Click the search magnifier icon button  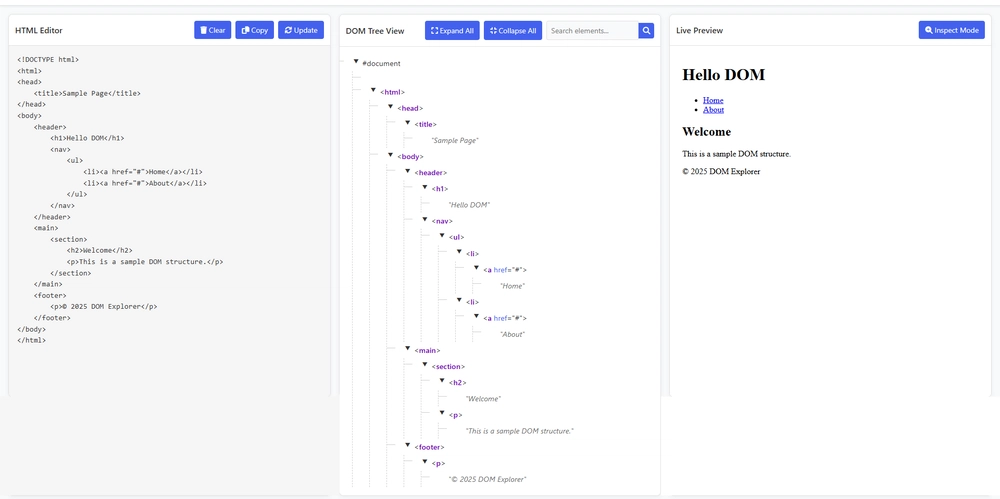(x=646, y=31)
